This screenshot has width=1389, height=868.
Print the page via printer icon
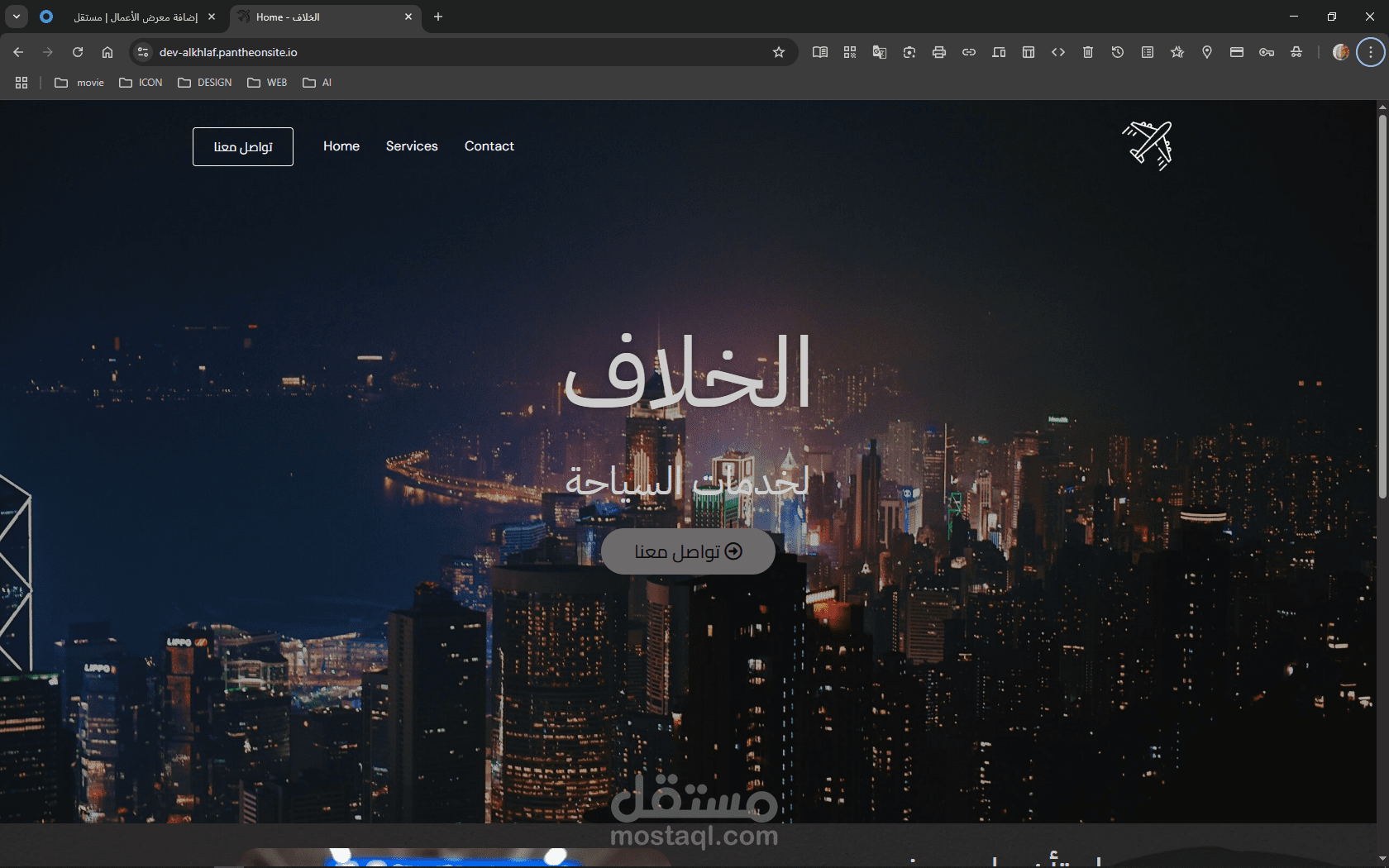tap(939, 52)
